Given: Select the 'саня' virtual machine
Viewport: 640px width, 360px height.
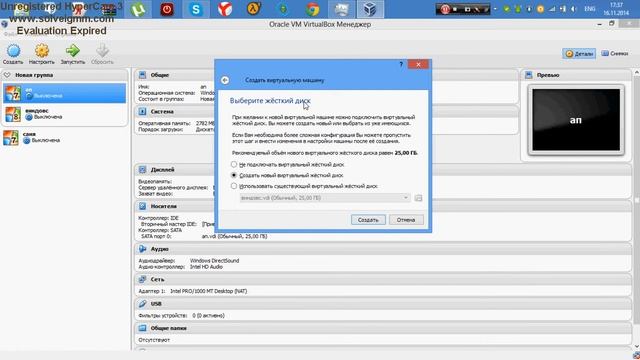Looking at the screenshot, I should pos(65,138).
